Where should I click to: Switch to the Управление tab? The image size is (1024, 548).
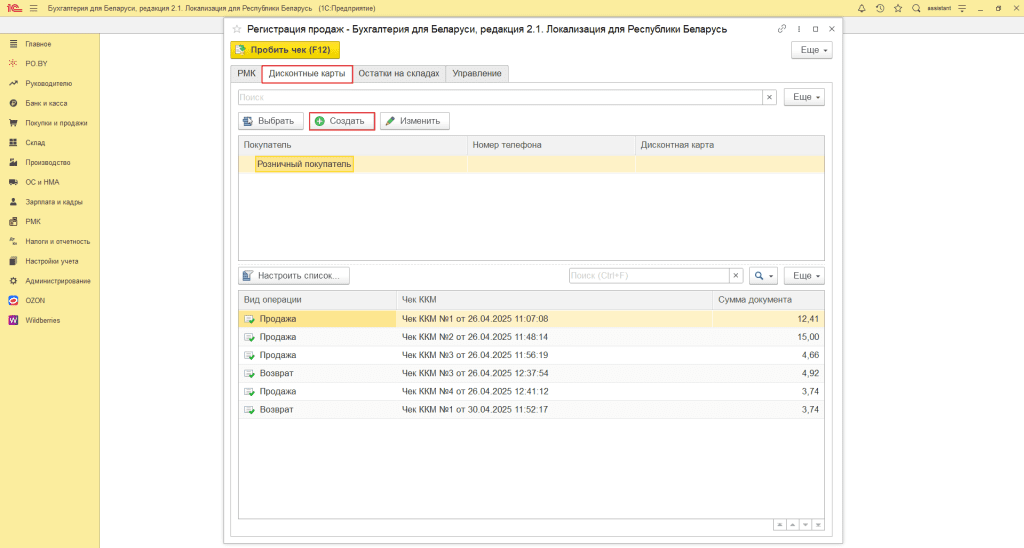coord(477,73)
